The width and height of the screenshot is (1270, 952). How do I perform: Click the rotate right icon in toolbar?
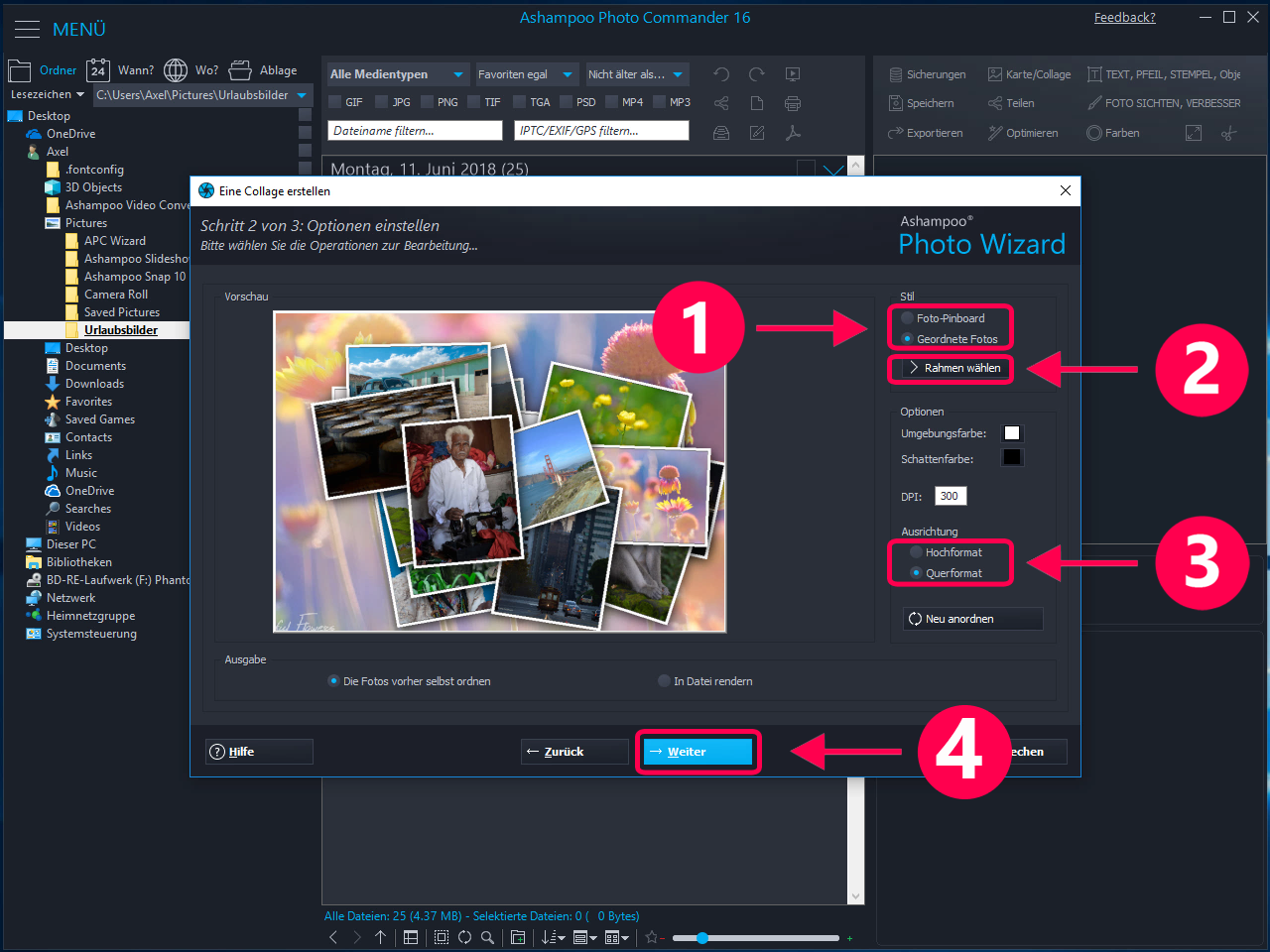coord(757,74)
